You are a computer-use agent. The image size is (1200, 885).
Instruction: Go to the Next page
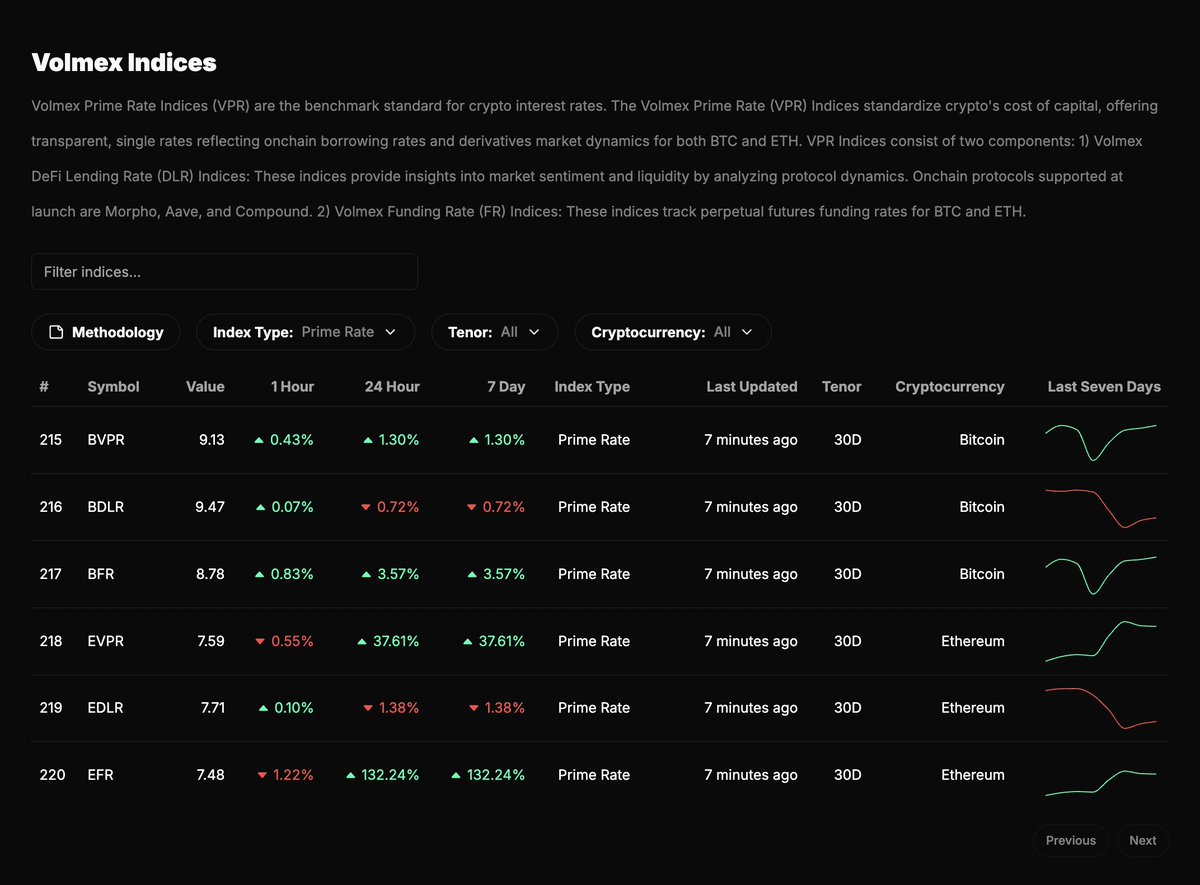[x=1143, y=840]
